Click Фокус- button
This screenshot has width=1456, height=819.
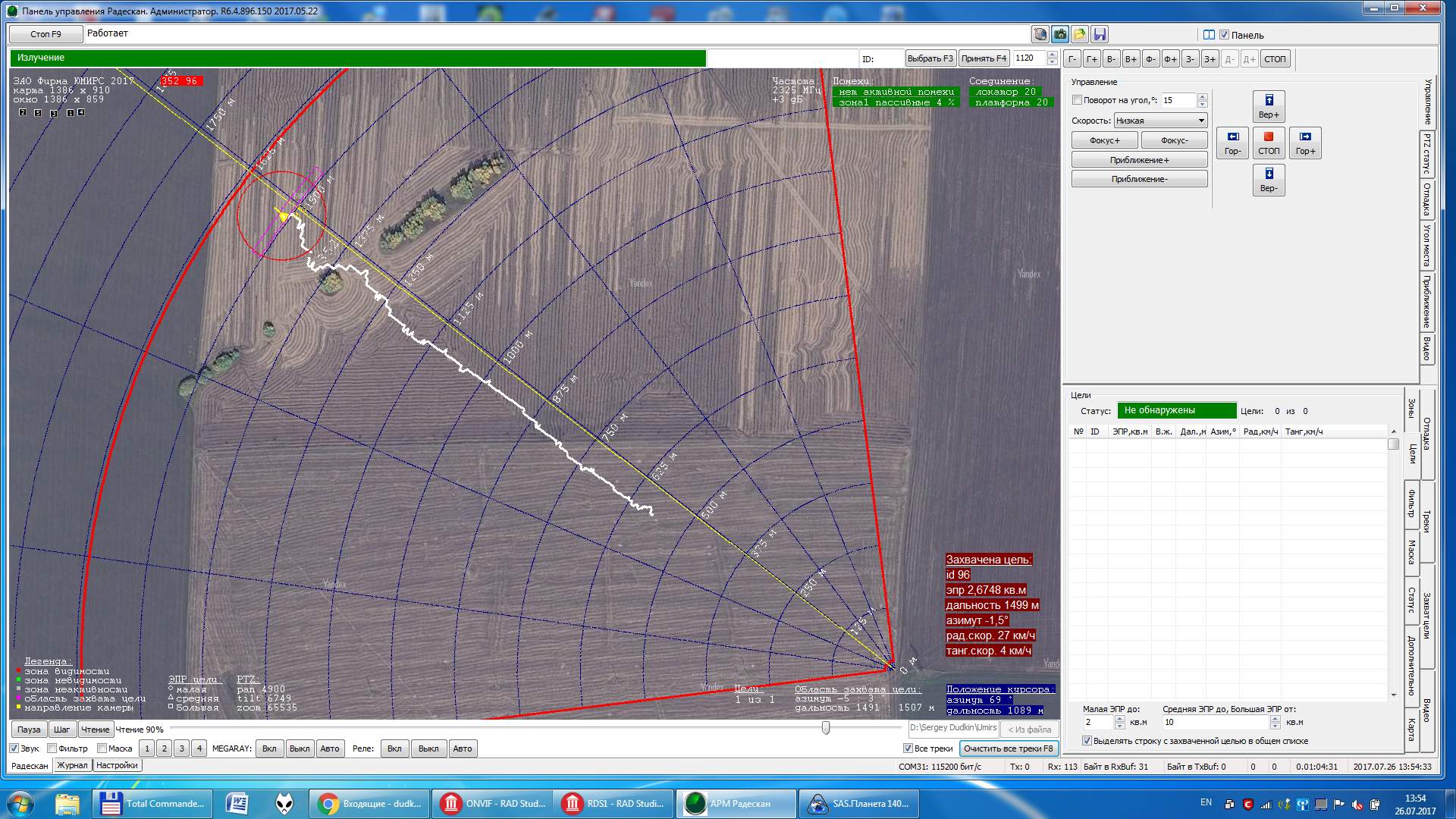point(1174,140)
